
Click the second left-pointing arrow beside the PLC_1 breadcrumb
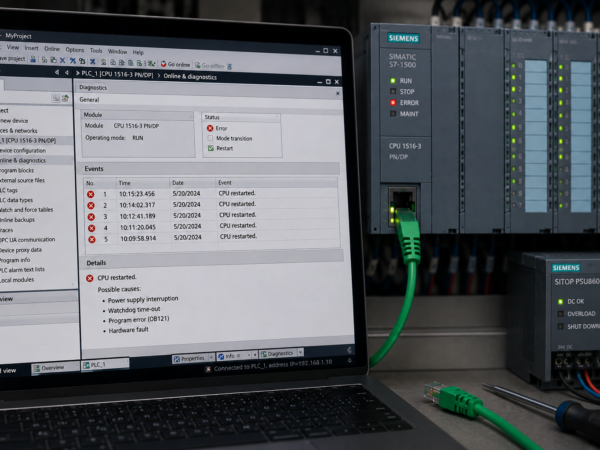pyautogui.click(x=67, y=72)
